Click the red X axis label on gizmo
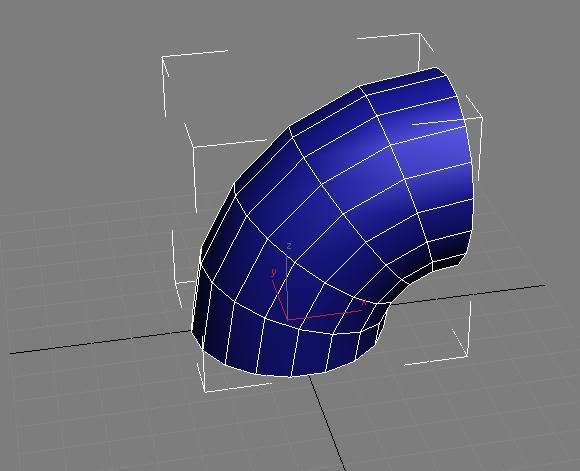Viewport: 580px width, 471px height. click(x=364, y=302)
